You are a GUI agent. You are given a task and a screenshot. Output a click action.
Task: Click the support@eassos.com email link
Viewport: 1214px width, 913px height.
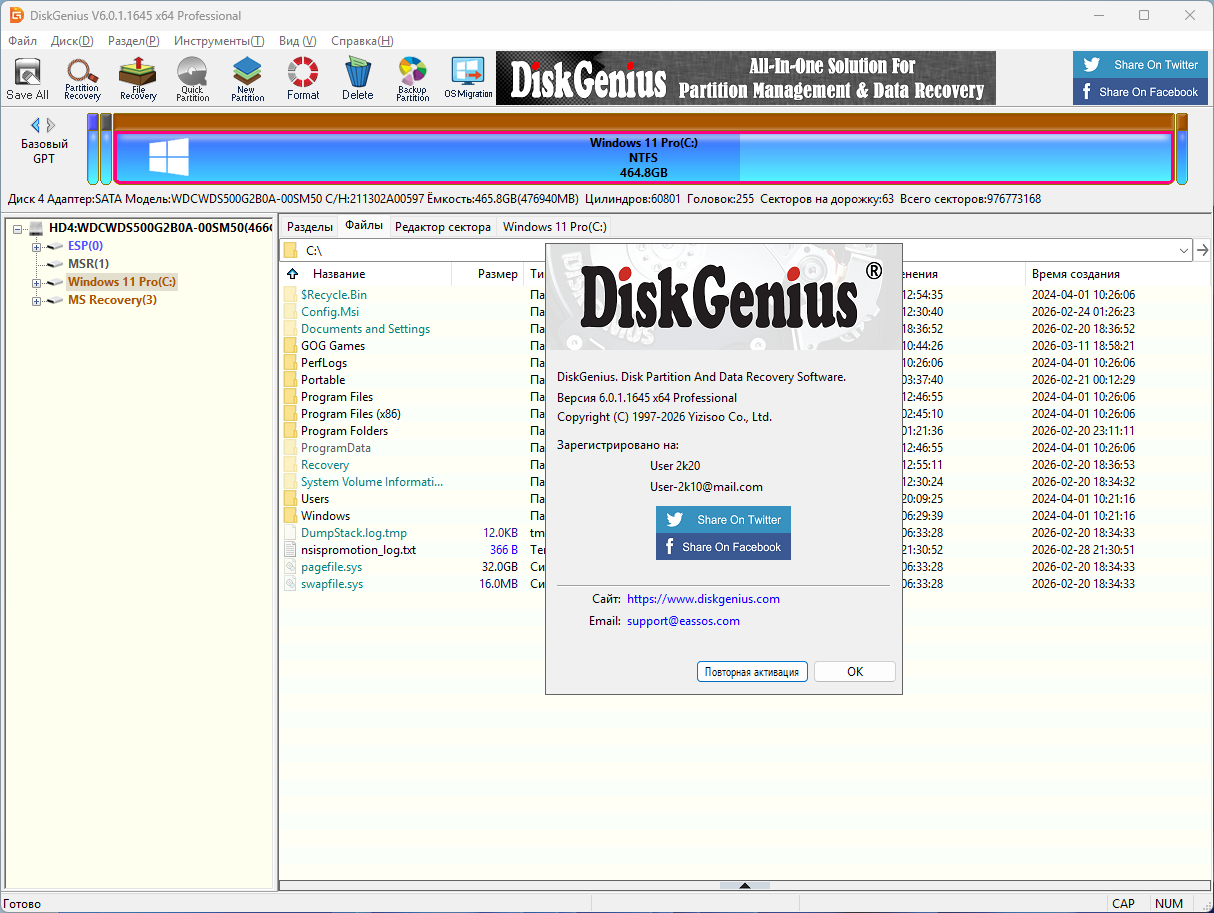click(683, 621)
